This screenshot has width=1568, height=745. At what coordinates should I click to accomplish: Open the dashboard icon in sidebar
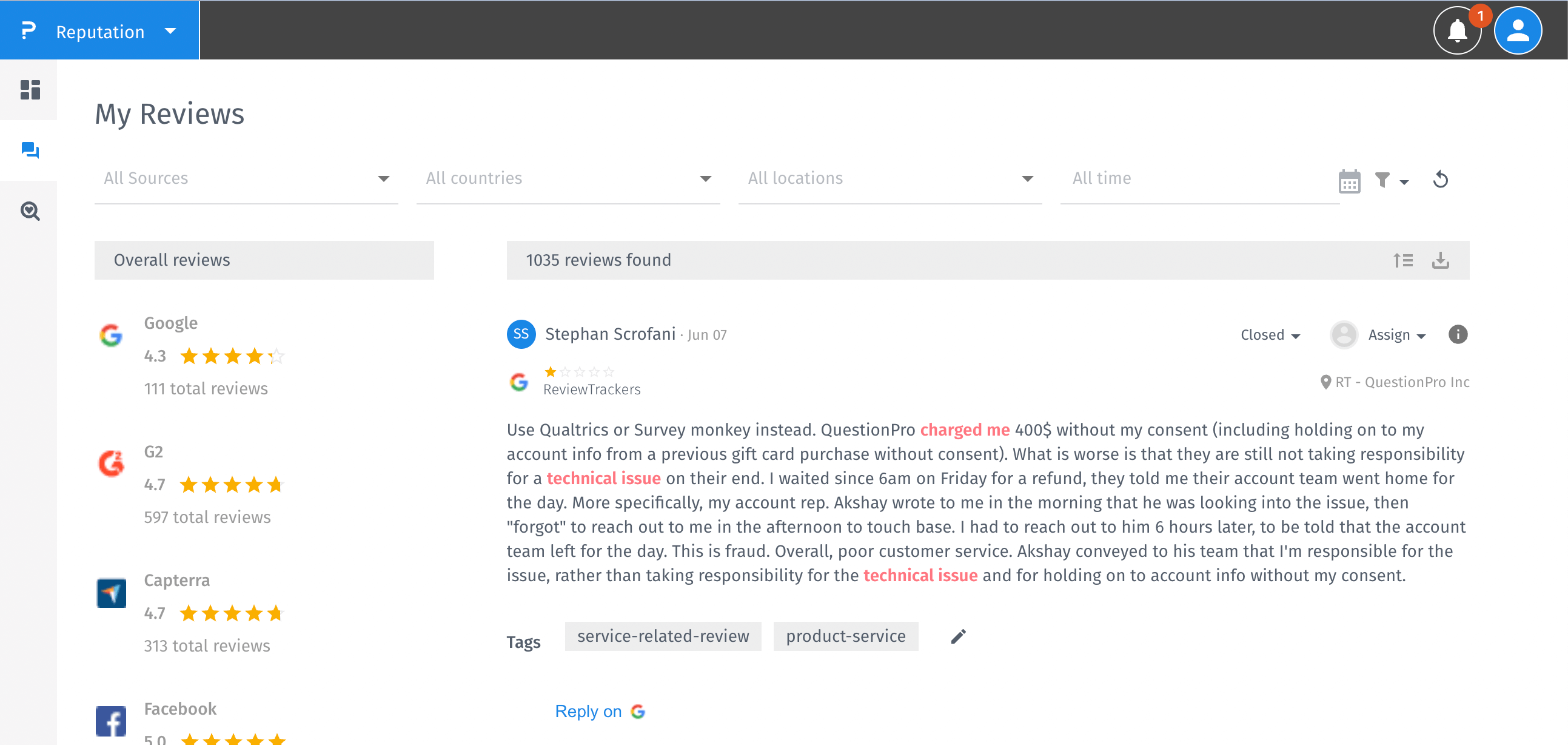30,90
